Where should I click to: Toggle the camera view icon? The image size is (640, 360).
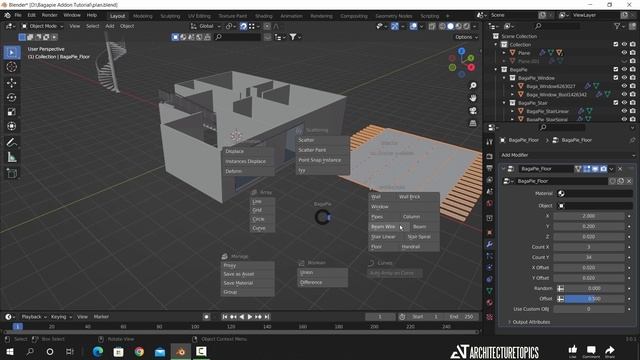(x=473, y=111)
